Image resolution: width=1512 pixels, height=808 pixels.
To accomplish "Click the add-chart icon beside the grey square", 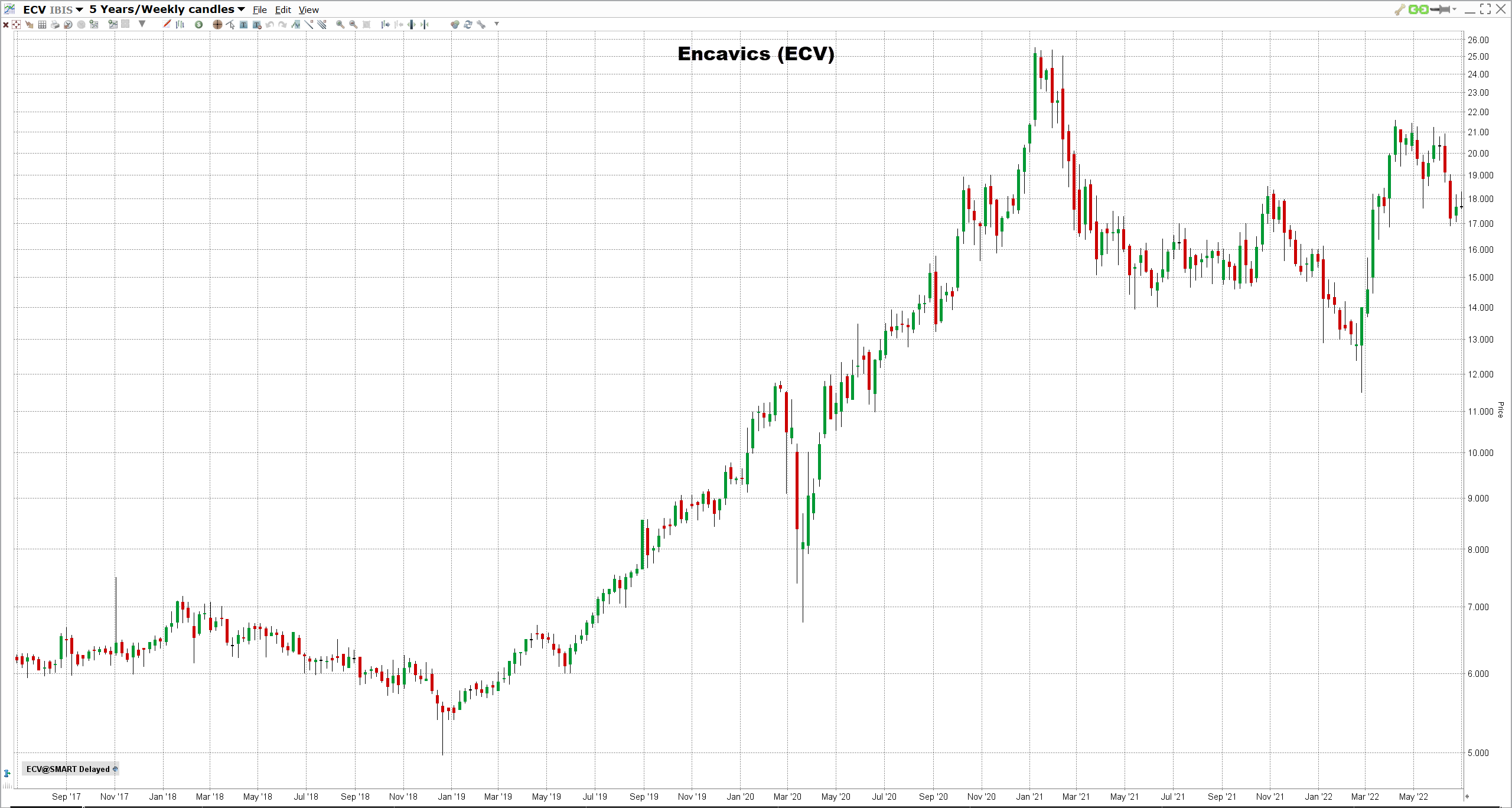I will click(x=113, y=24).
